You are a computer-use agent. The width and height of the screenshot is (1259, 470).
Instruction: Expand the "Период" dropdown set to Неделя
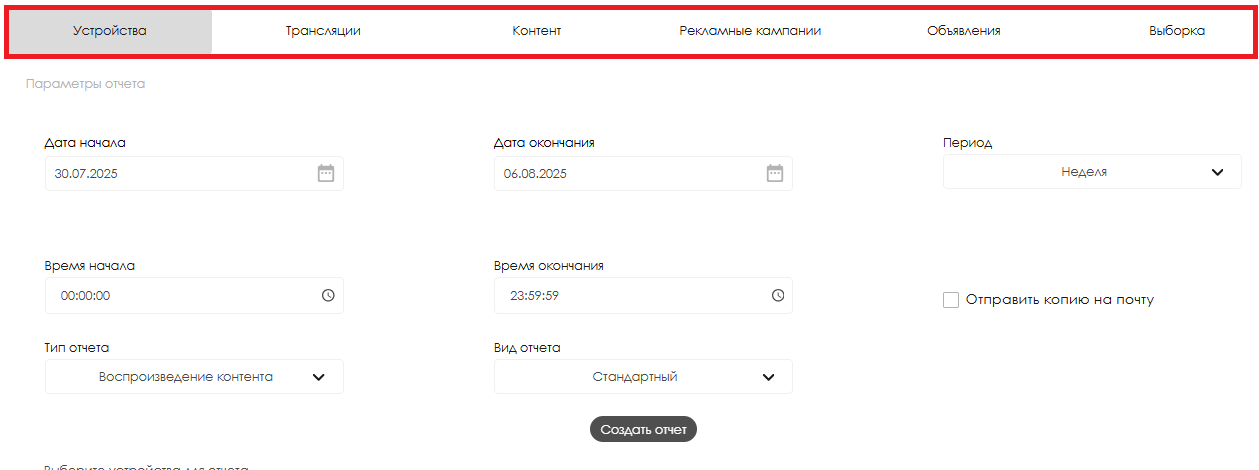tap(1092, 172)
